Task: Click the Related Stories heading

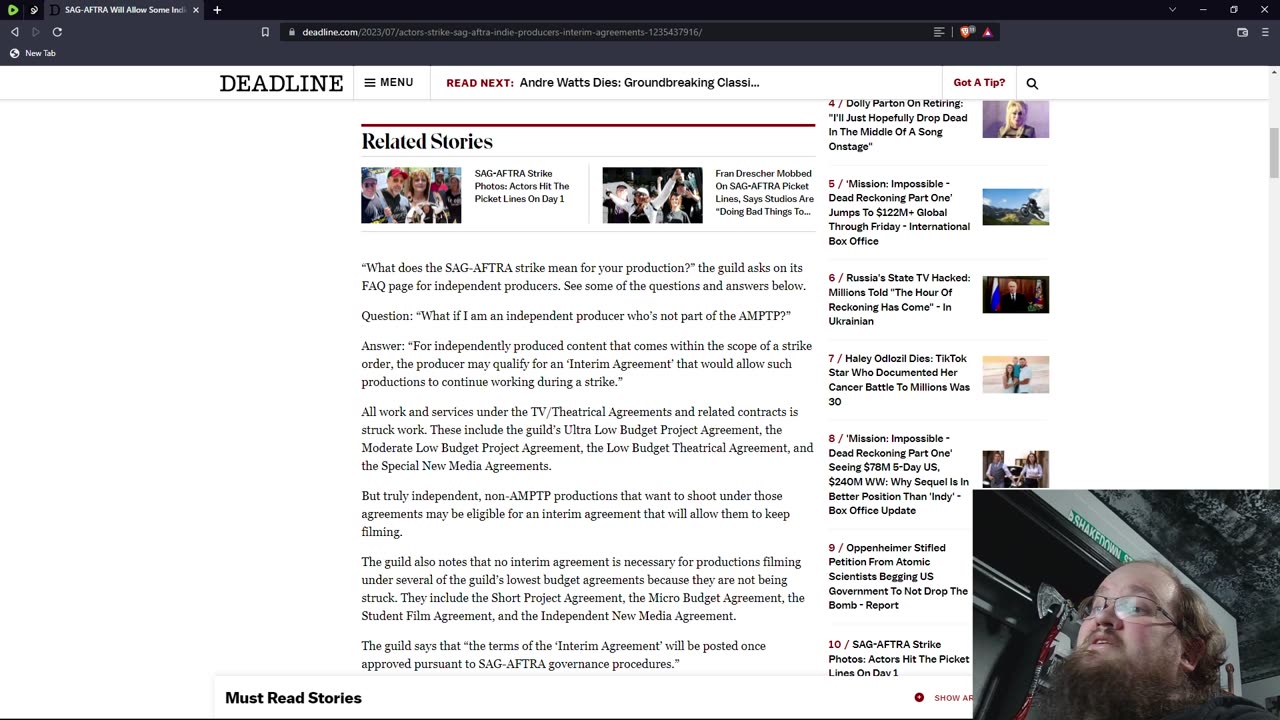Action: pyautogui.click(x=427, y=141)
